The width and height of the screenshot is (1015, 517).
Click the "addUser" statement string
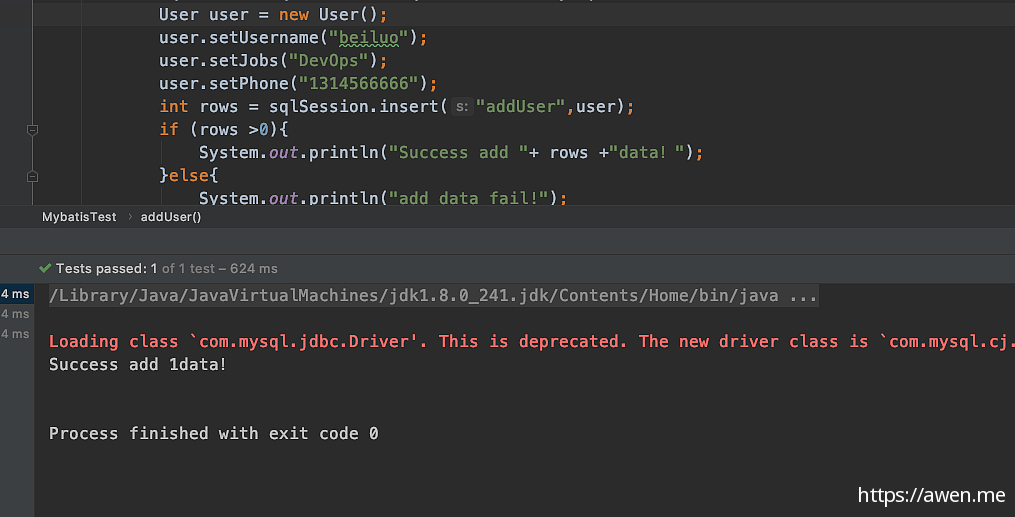(521, 107)
